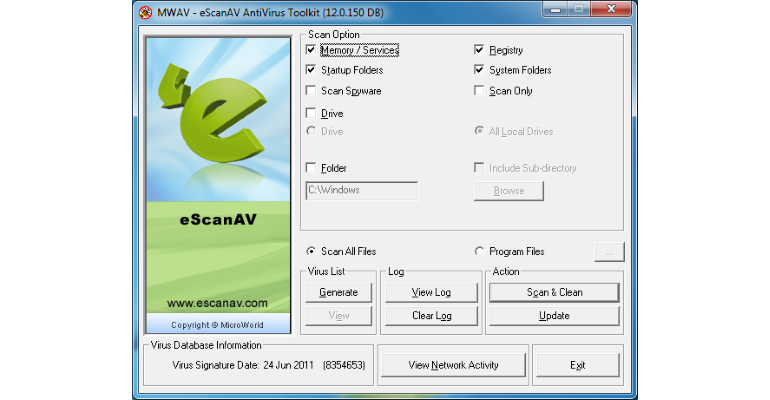Image resolution: width=770 pixels, height=400 pixels.
Task: Open the ellipsis file types button
Action: point(609,252)
